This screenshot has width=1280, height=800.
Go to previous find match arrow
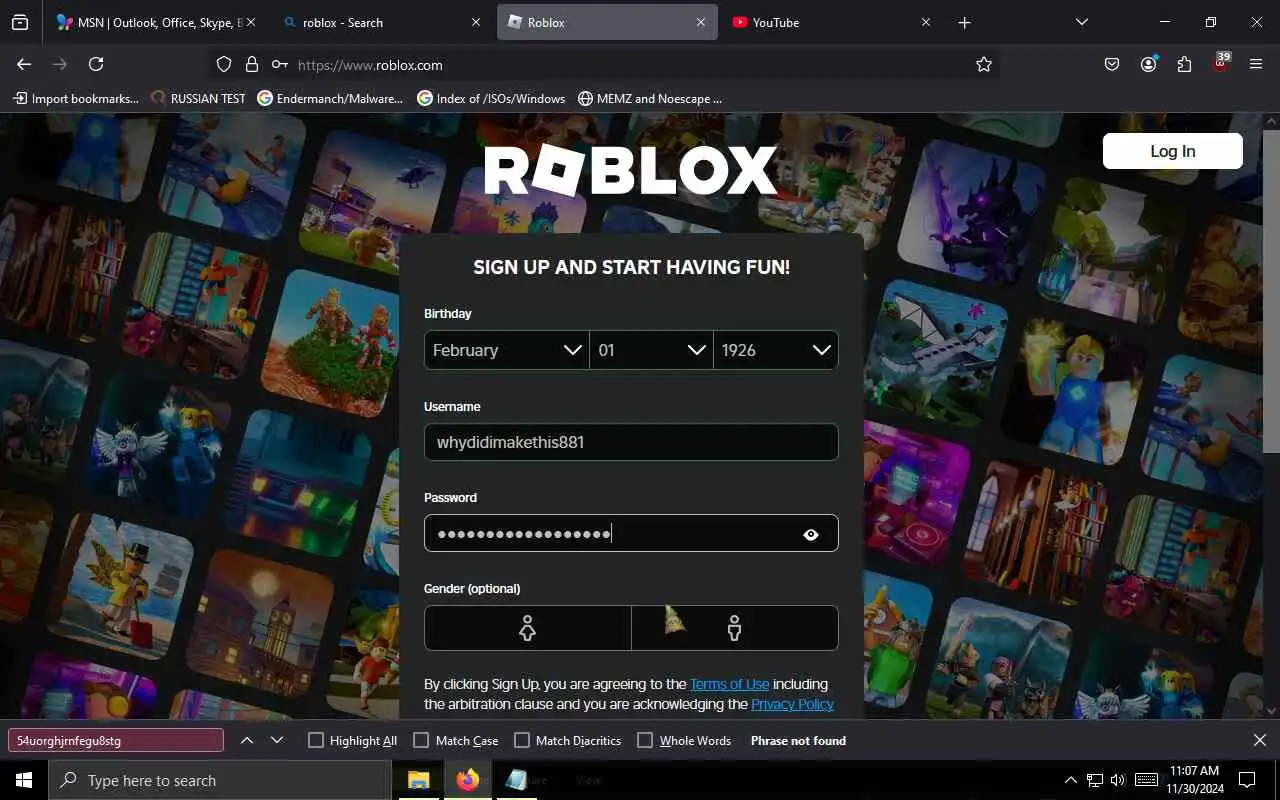click(247, 740)
